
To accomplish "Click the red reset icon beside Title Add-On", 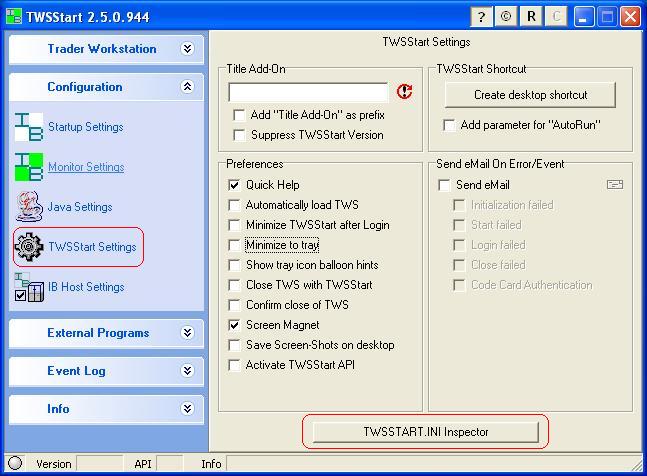I will click(404, 91).
